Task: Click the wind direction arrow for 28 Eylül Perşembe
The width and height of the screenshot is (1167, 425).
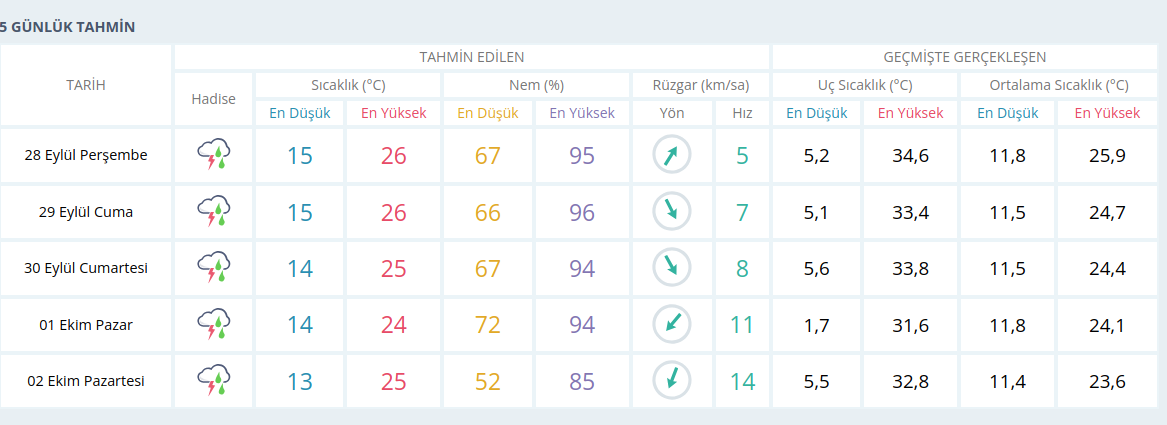Action: [x=671, y=155]
